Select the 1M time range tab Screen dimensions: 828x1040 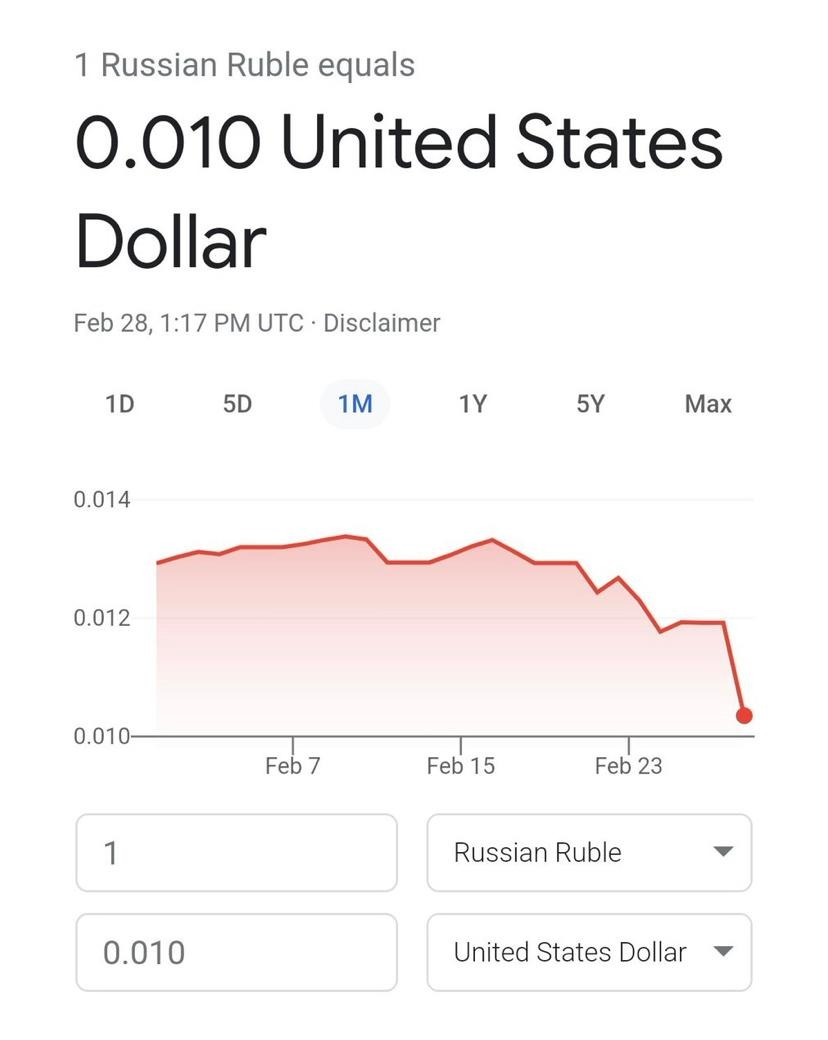click(x=355, y=404)
